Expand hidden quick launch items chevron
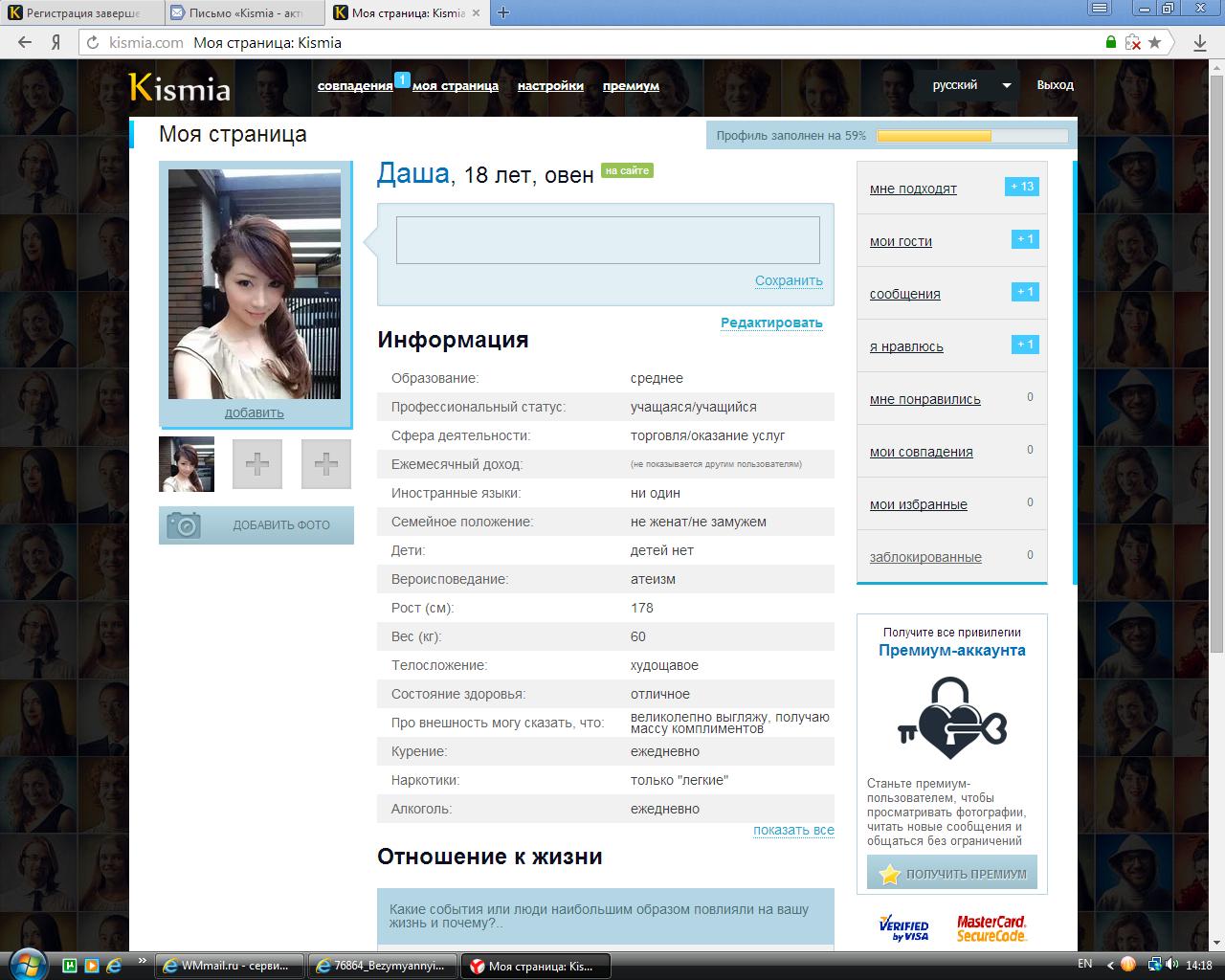This screenshot has height=980, width=1225. 142,961
